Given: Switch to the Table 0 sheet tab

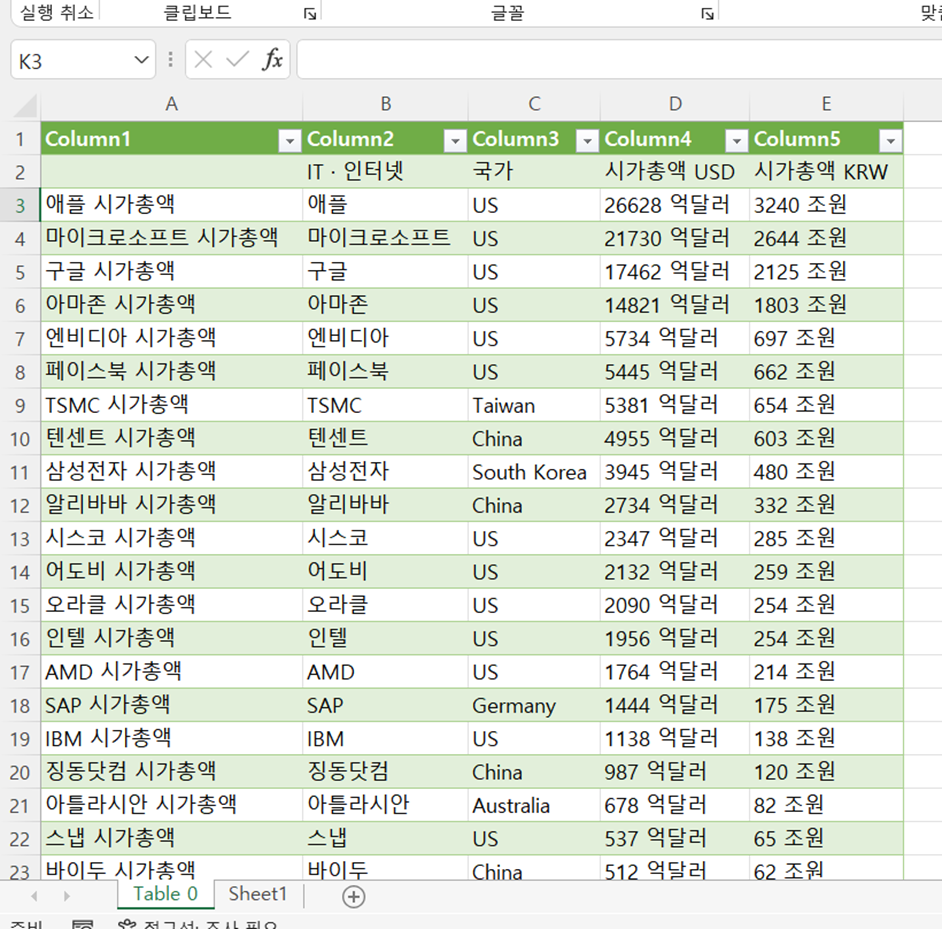Looking at the screenshot, I should (165, 894).
